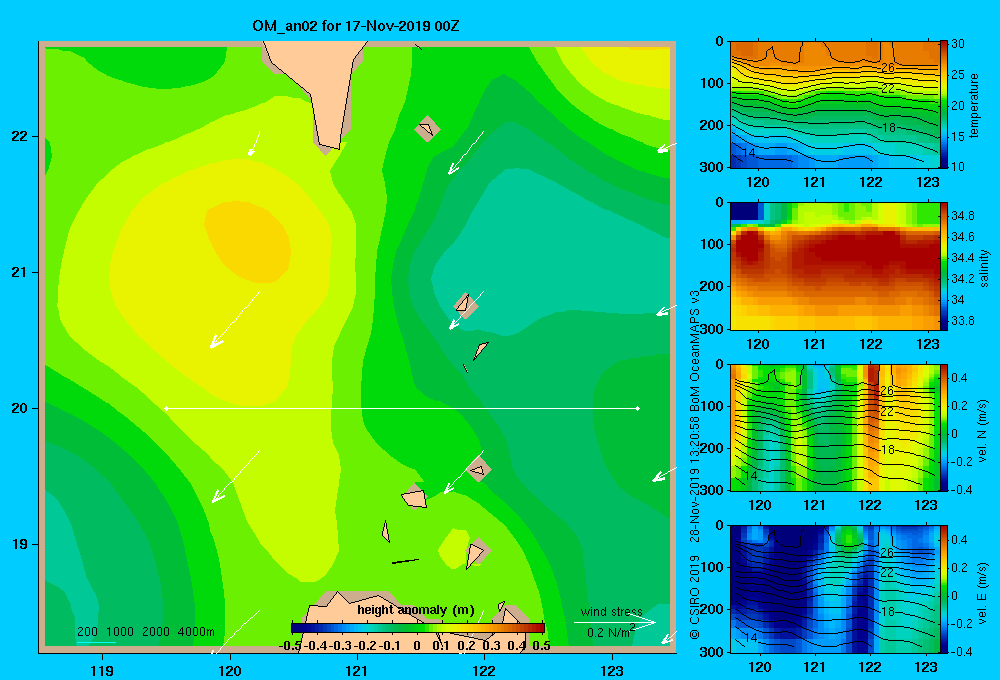Click the '-0.5' value on the height anomaly scale
This screenshot has height=680, width=1000.
click(290, 646)
